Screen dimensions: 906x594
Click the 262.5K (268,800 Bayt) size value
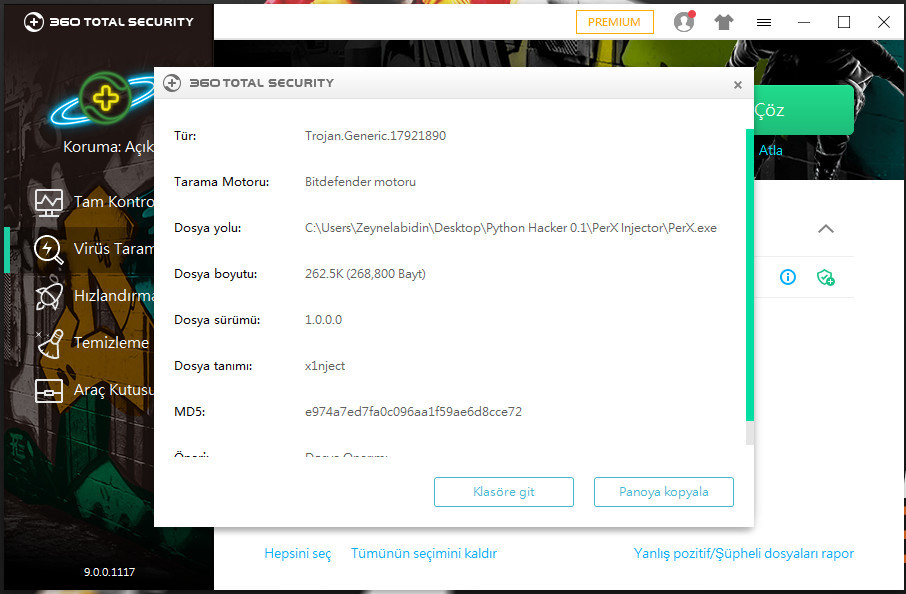[x=365, y=274]
